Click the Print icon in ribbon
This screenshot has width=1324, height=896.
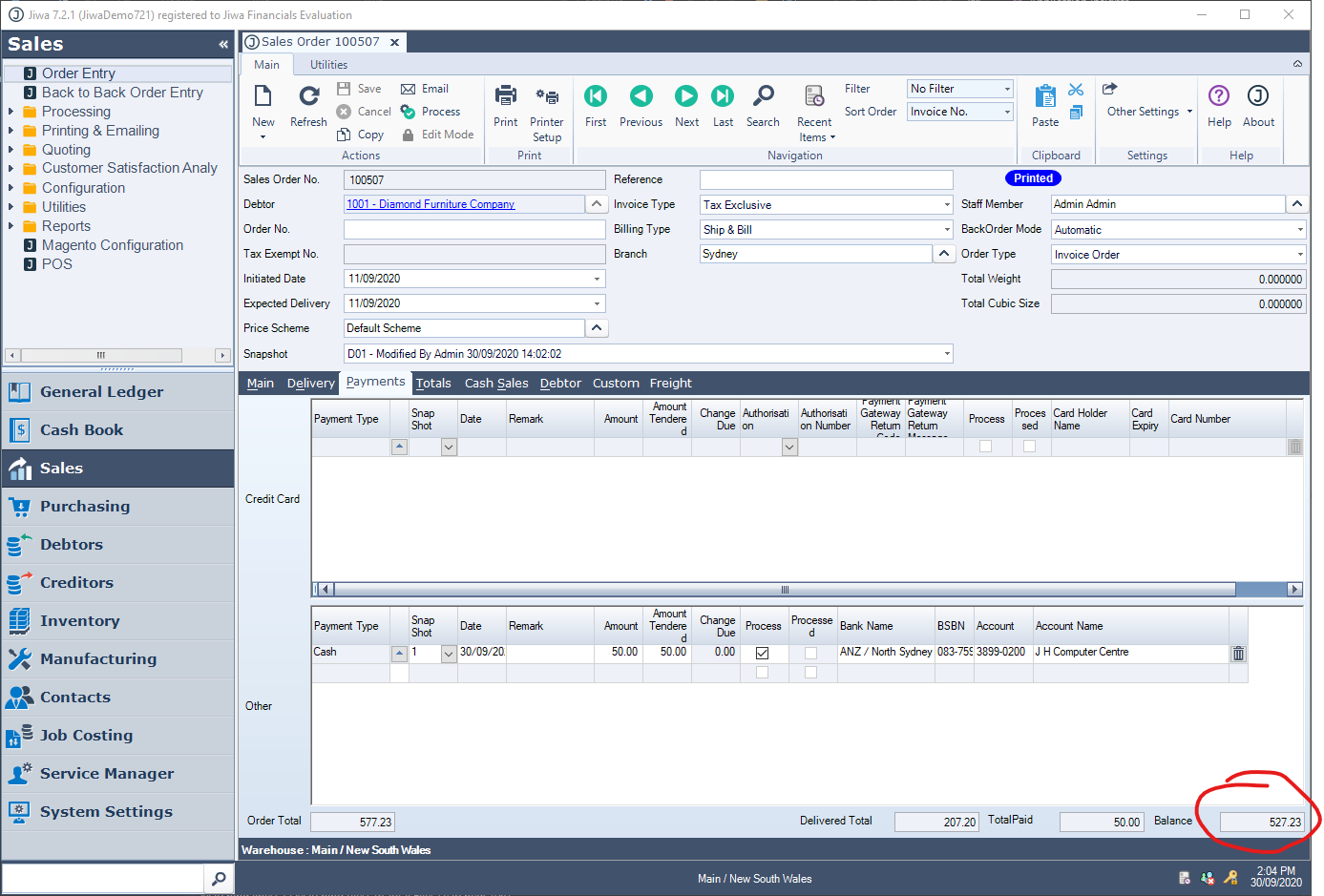[x=506, y=96]
